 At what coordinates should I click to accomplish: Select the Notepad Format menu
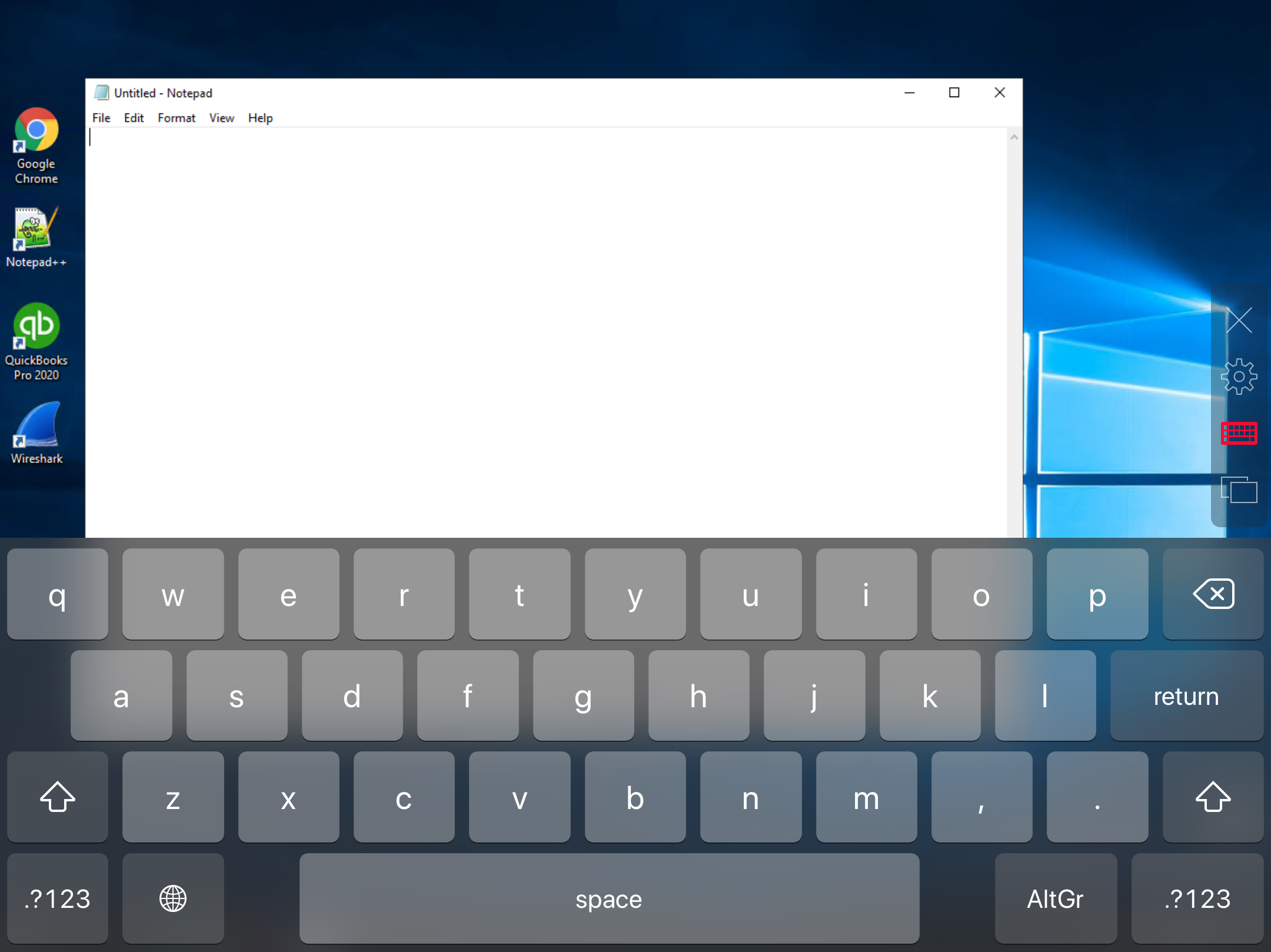pos(176,118)
